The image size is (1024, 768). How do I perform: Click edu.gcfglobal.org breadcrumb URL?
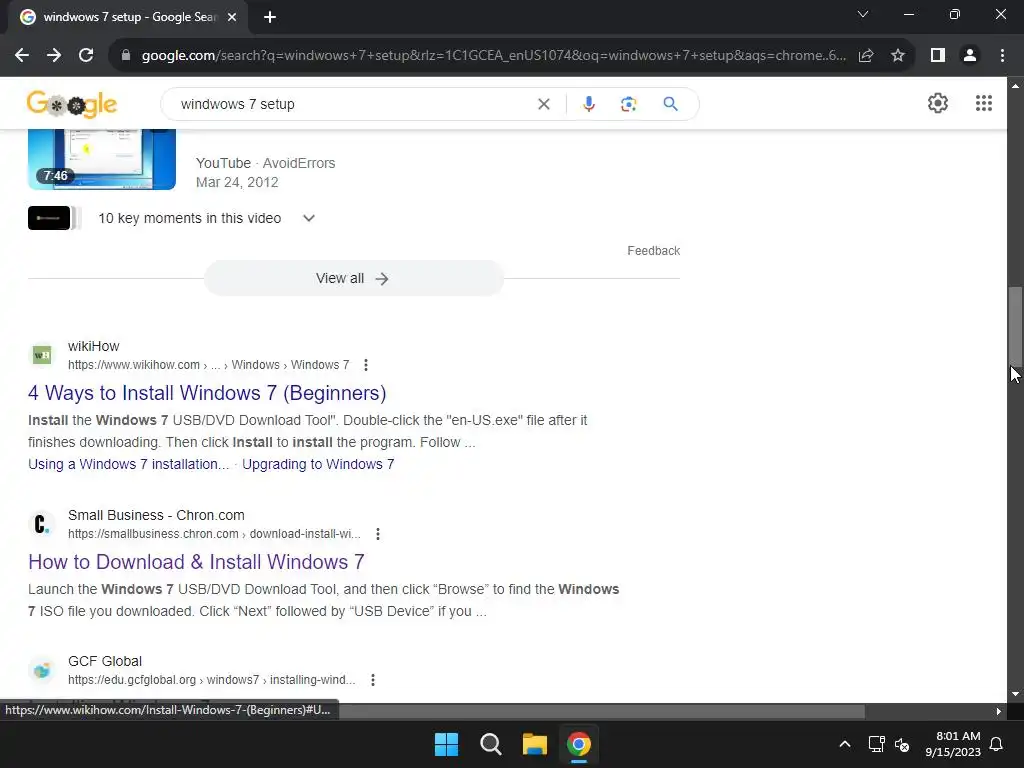click(212, 680)
